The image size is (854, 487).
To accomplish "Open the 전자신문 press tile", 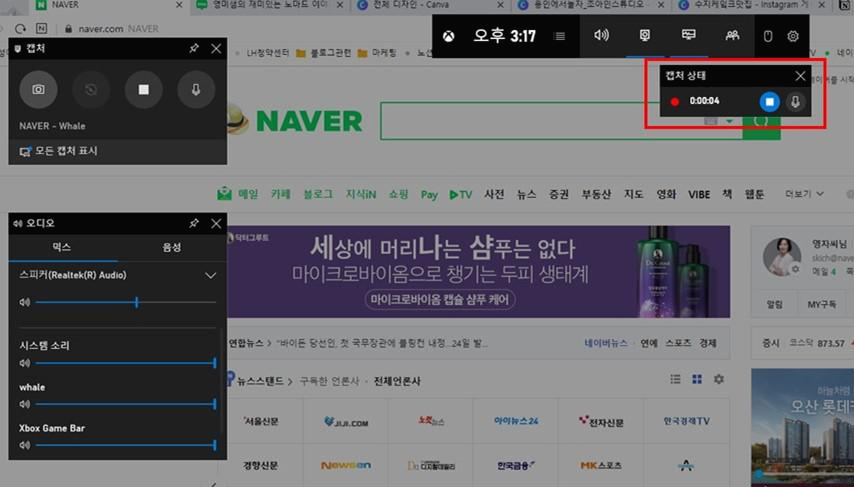I will [601, 421].
